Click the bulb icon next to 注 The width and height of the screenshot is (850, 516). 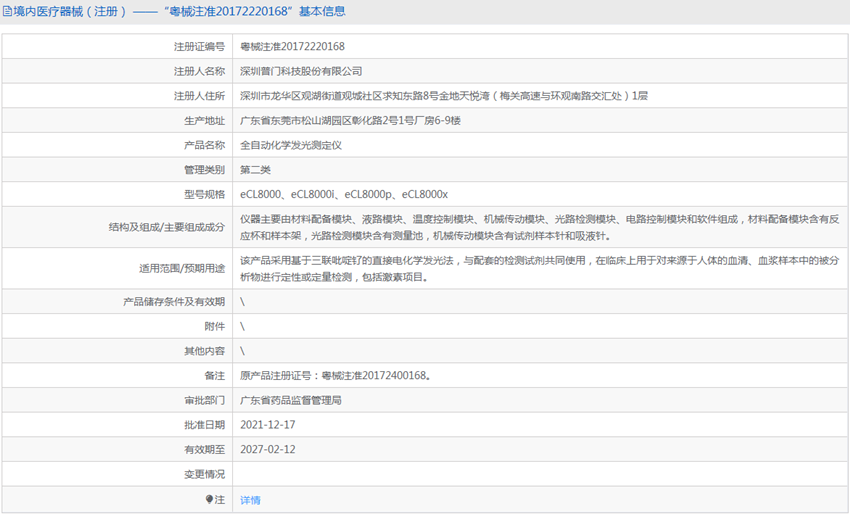point(209,499)
